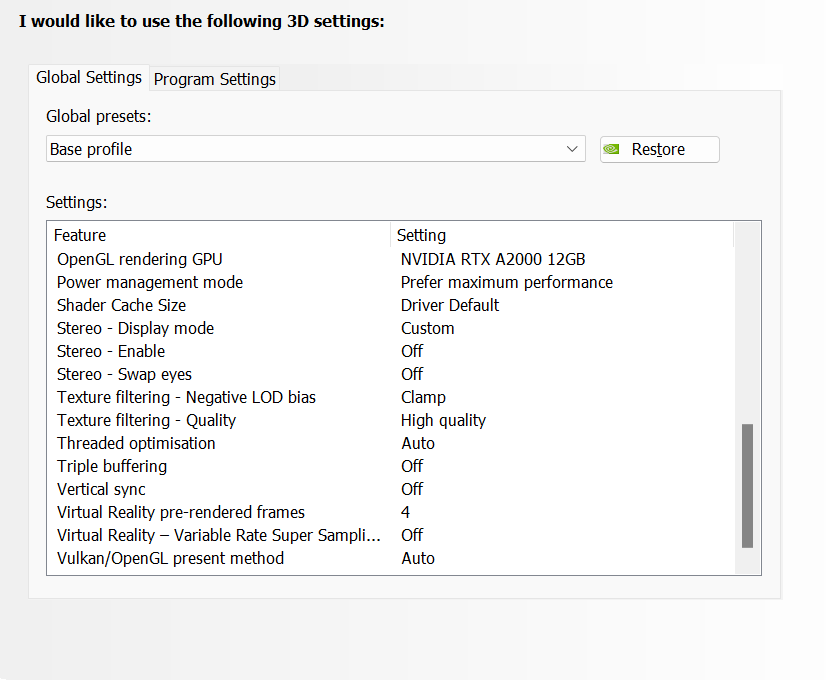Open the Base profile combo box
Viewport: 826px width, 688px height.
tap(300, 147)
